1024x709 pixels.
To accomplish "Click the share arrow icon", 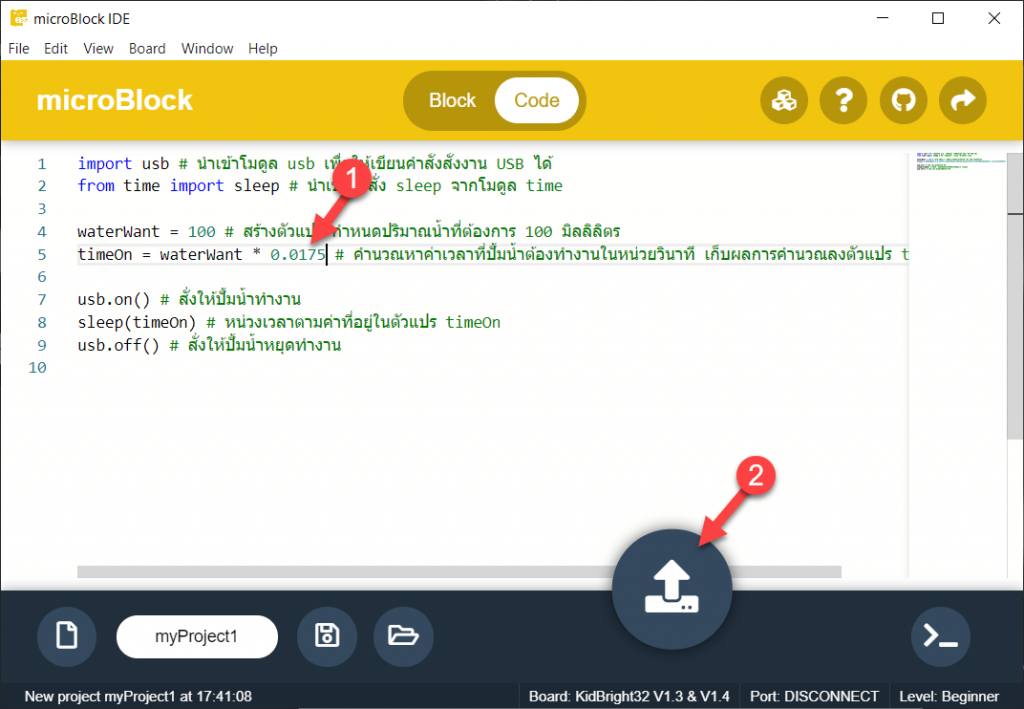I will 963,101.
